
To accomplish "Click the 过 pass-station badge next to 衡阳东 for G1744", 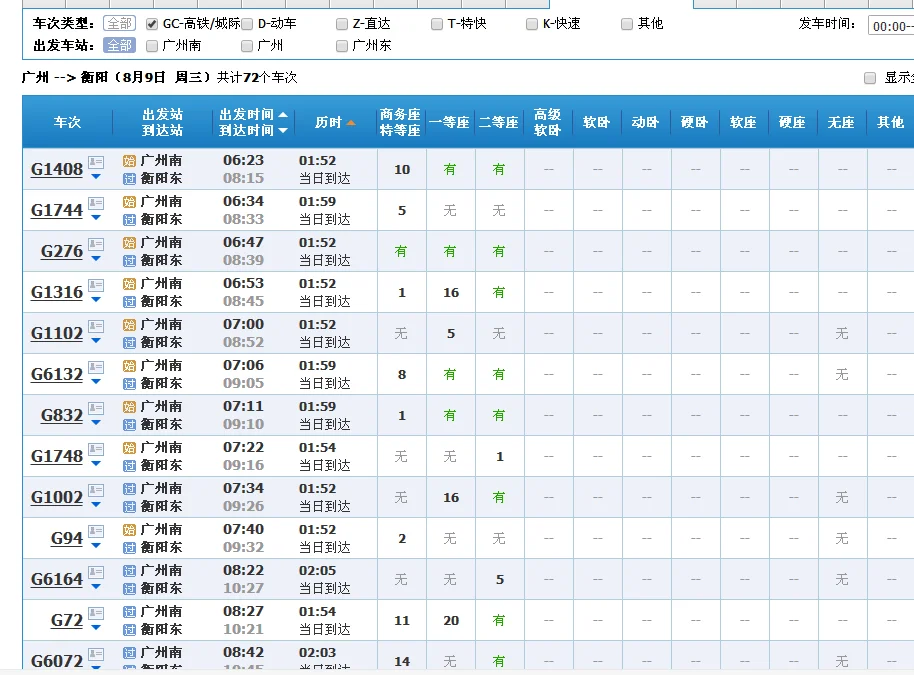I will (x=129, y=217).
